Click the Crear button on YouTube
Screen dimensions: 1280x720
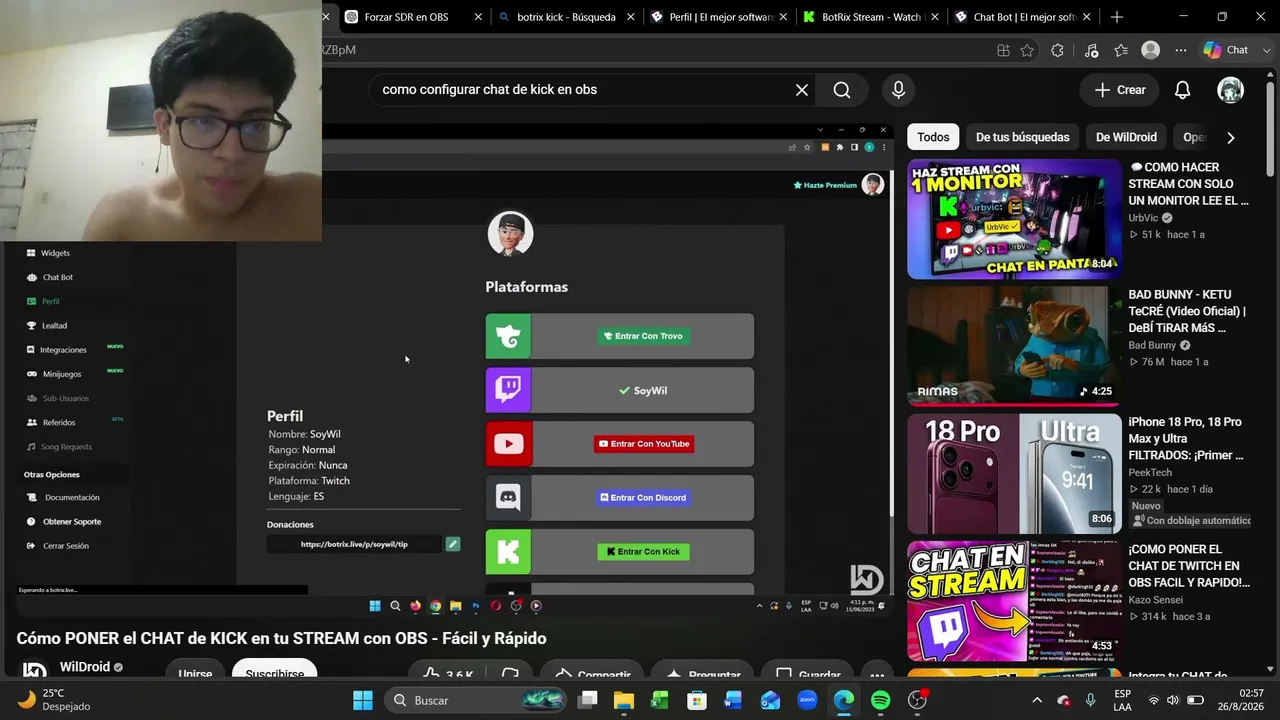1120,90
